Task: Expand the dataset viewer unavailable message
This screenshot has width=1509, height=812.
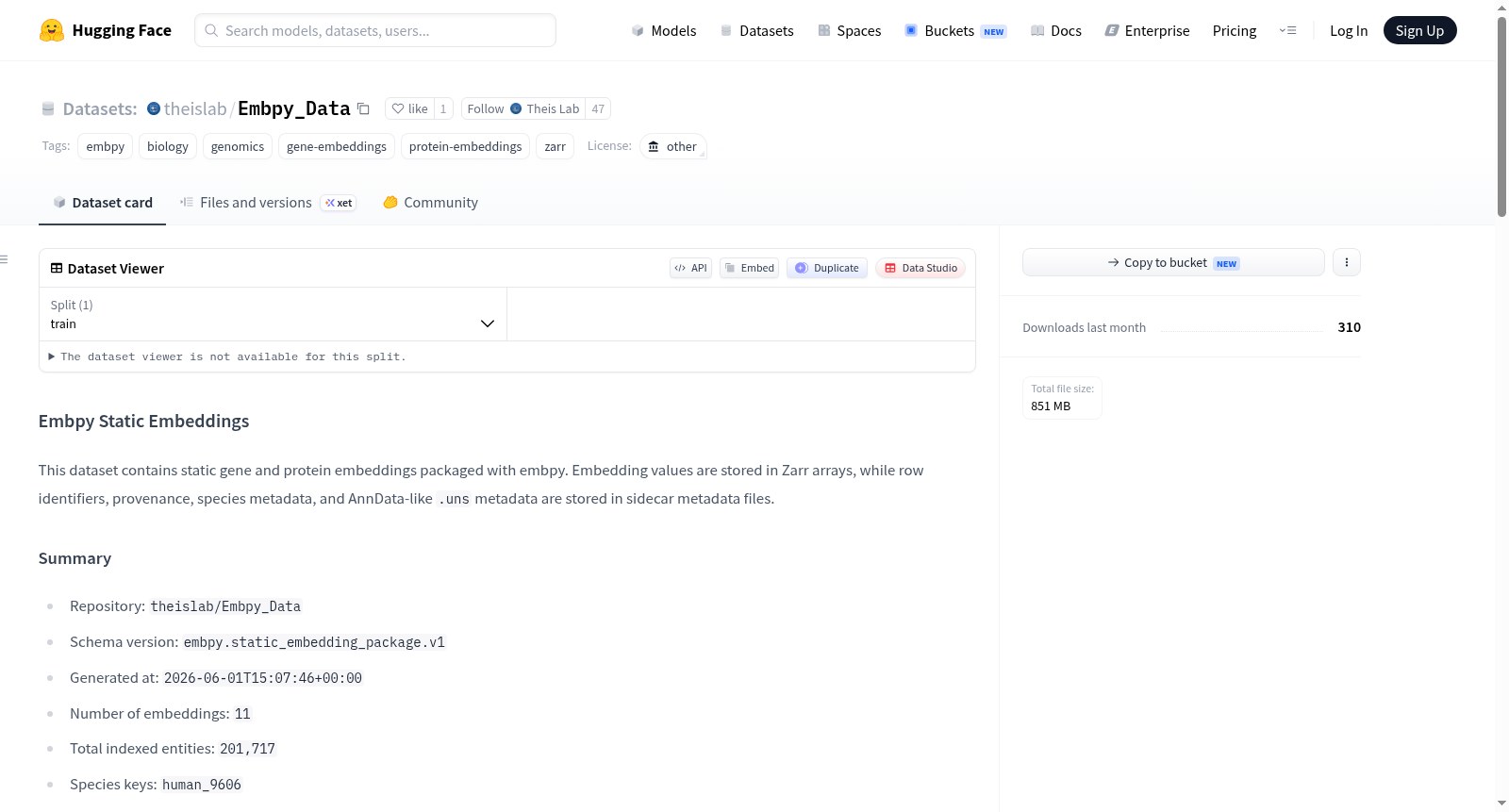Action: [x=227, y=356]
